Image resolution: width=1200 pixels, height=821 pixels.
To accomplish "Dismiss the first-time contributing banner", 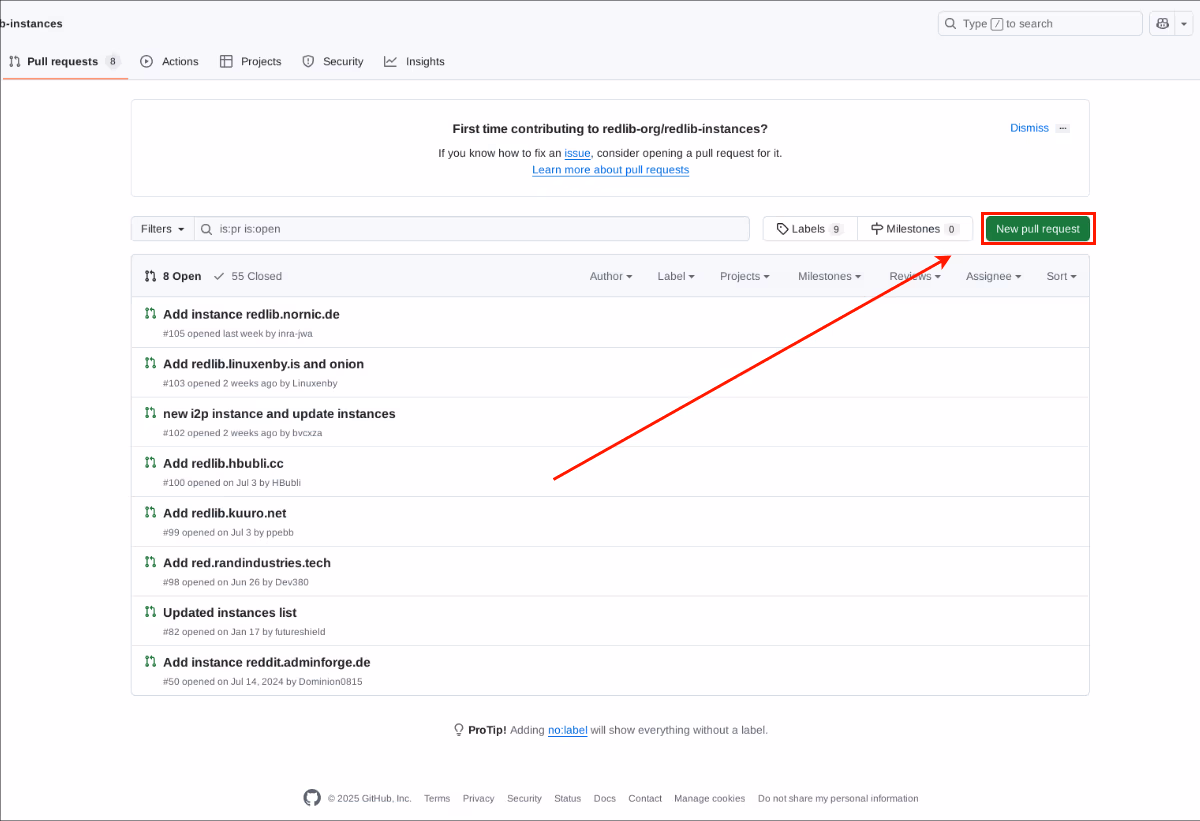I will [1029, 128].
